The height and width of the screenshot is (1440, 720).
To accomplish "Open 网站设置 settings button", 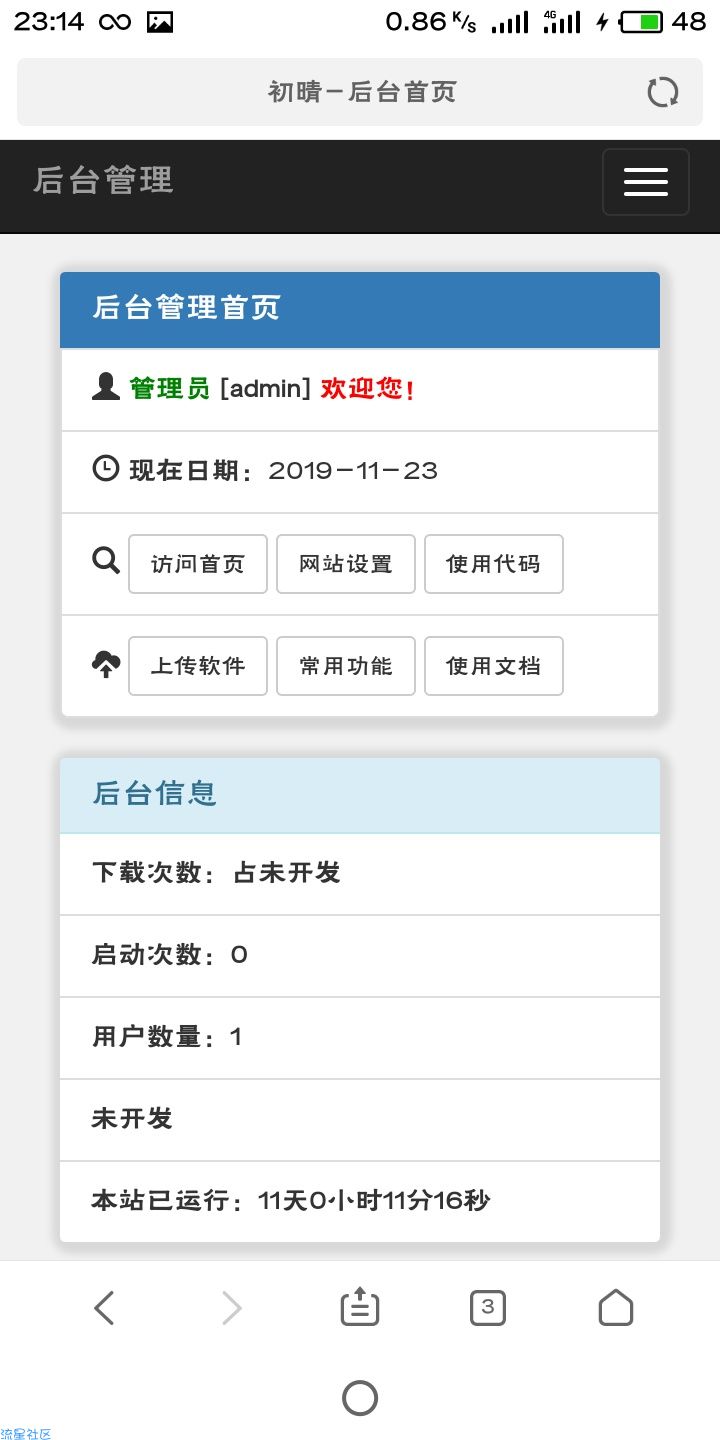I will click(346, 564).
